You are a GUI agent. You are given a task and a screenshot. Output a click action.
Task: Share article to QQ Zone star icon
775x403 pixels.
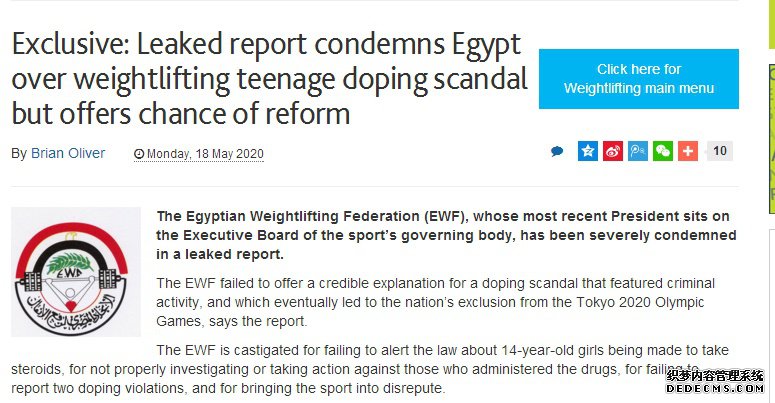point(588,151)
